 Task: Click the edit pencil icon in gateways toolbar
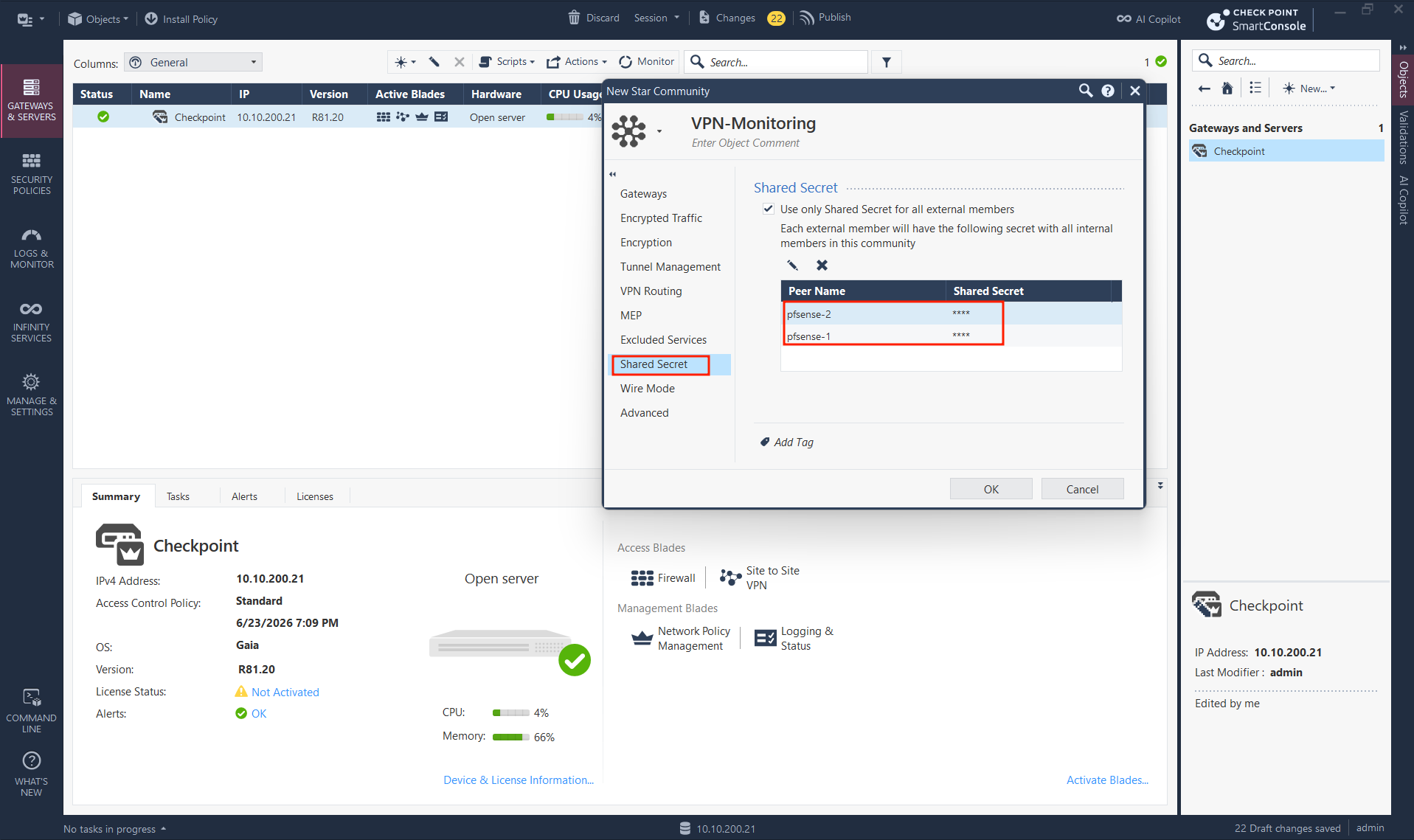tap(434, 62)
